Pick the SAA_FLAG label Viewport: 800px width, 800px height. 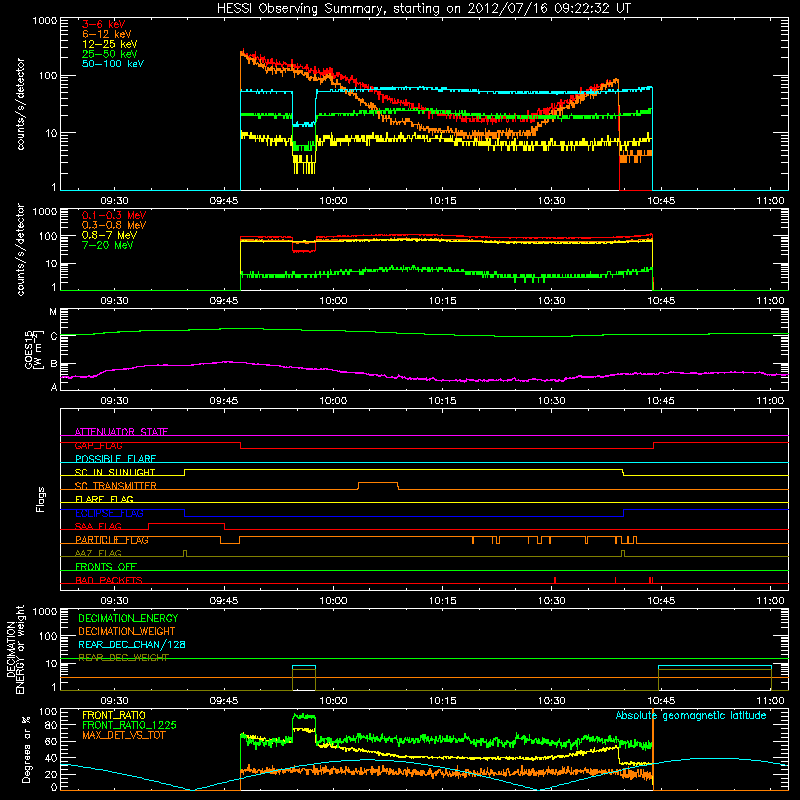click(x=98, y=526)
